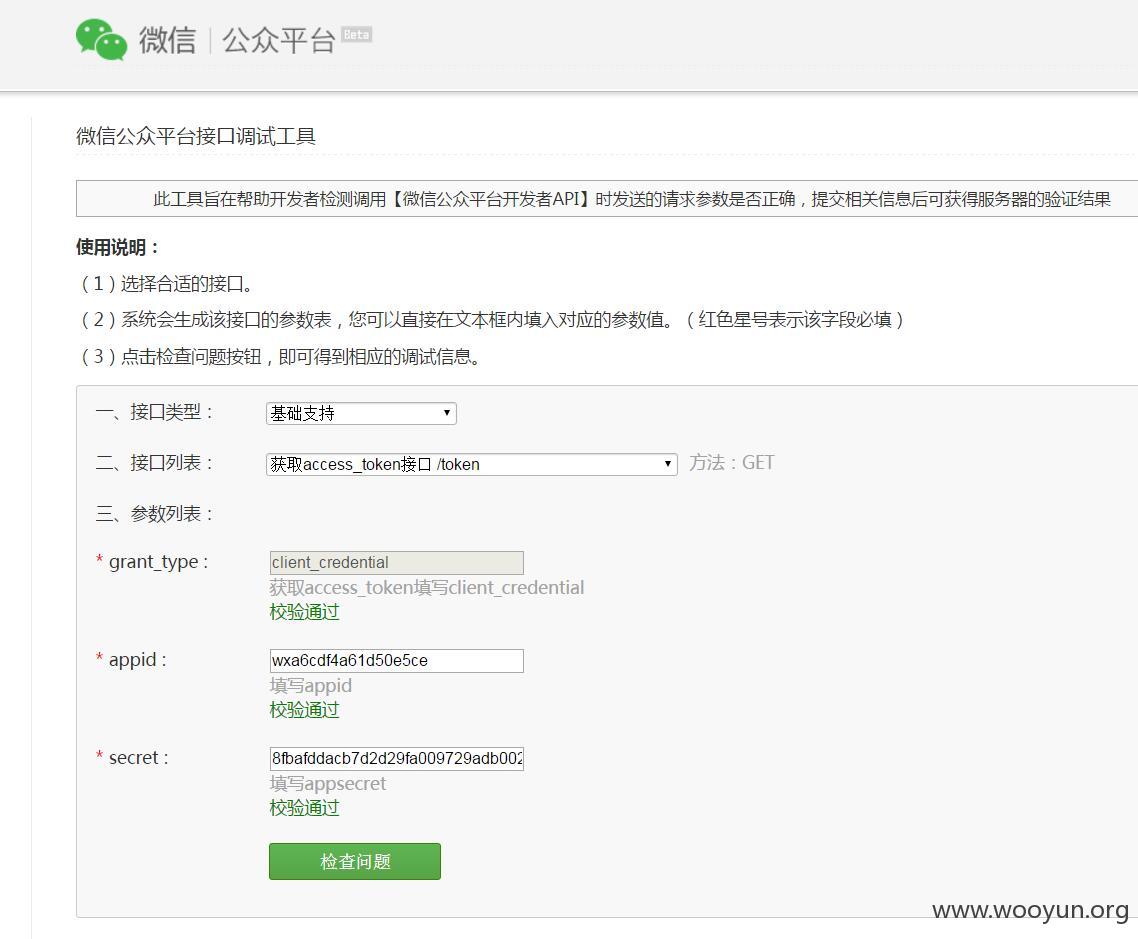Viewport: 1138px width, 939px height.
Task: Click hint 获取access_token填写client_credential
Action: click(427, 587)
